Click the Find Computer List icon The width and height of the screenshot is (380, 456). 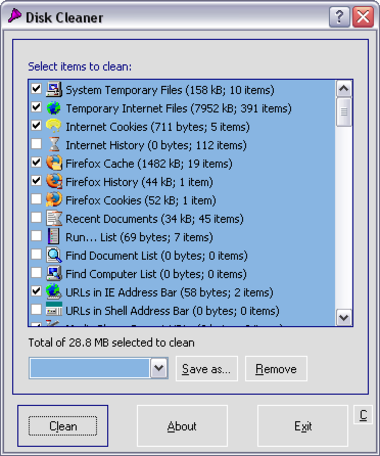[x=54, y=274]
